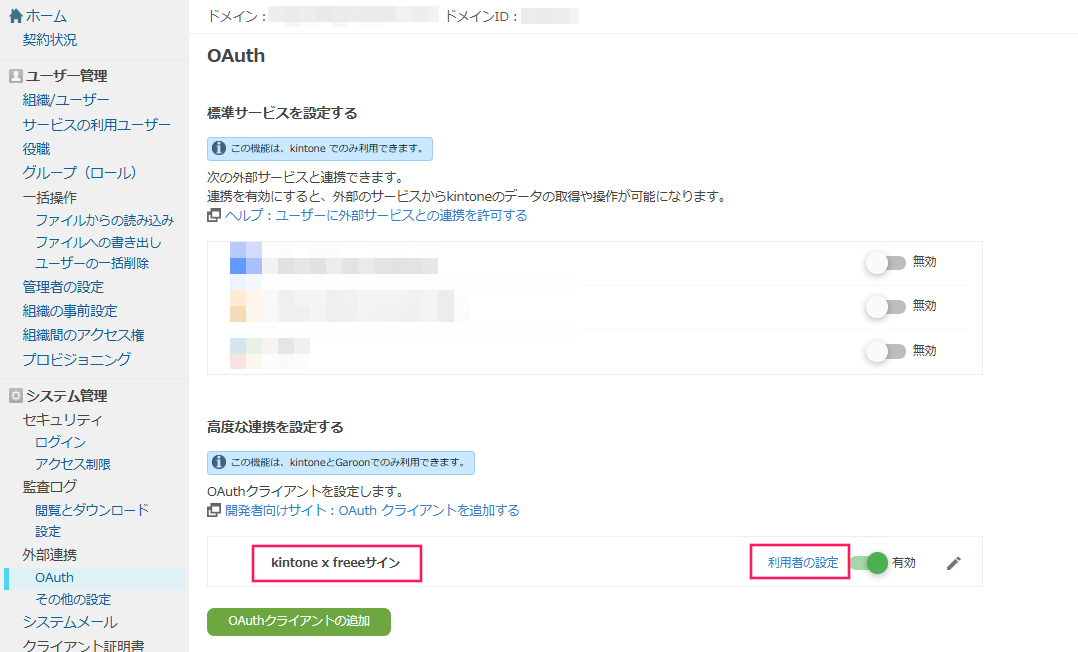Open その他の設定 under 外部連携
The width and height of the screenshot is (1078, 652).
(73, 600)
